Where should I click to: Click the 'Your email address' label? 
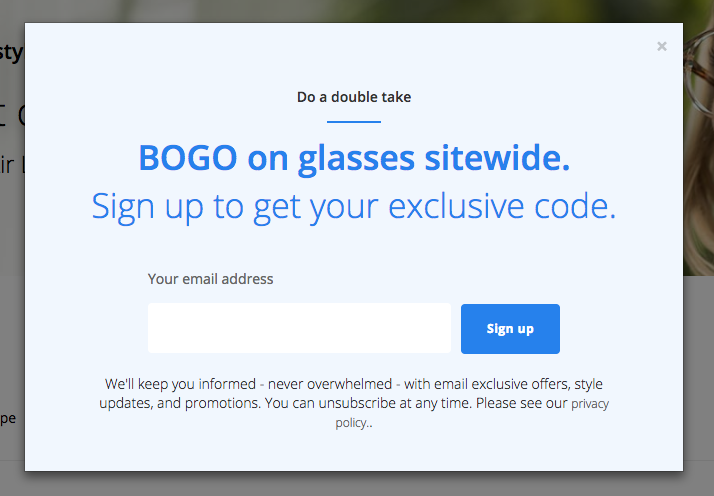coord(210,279)
